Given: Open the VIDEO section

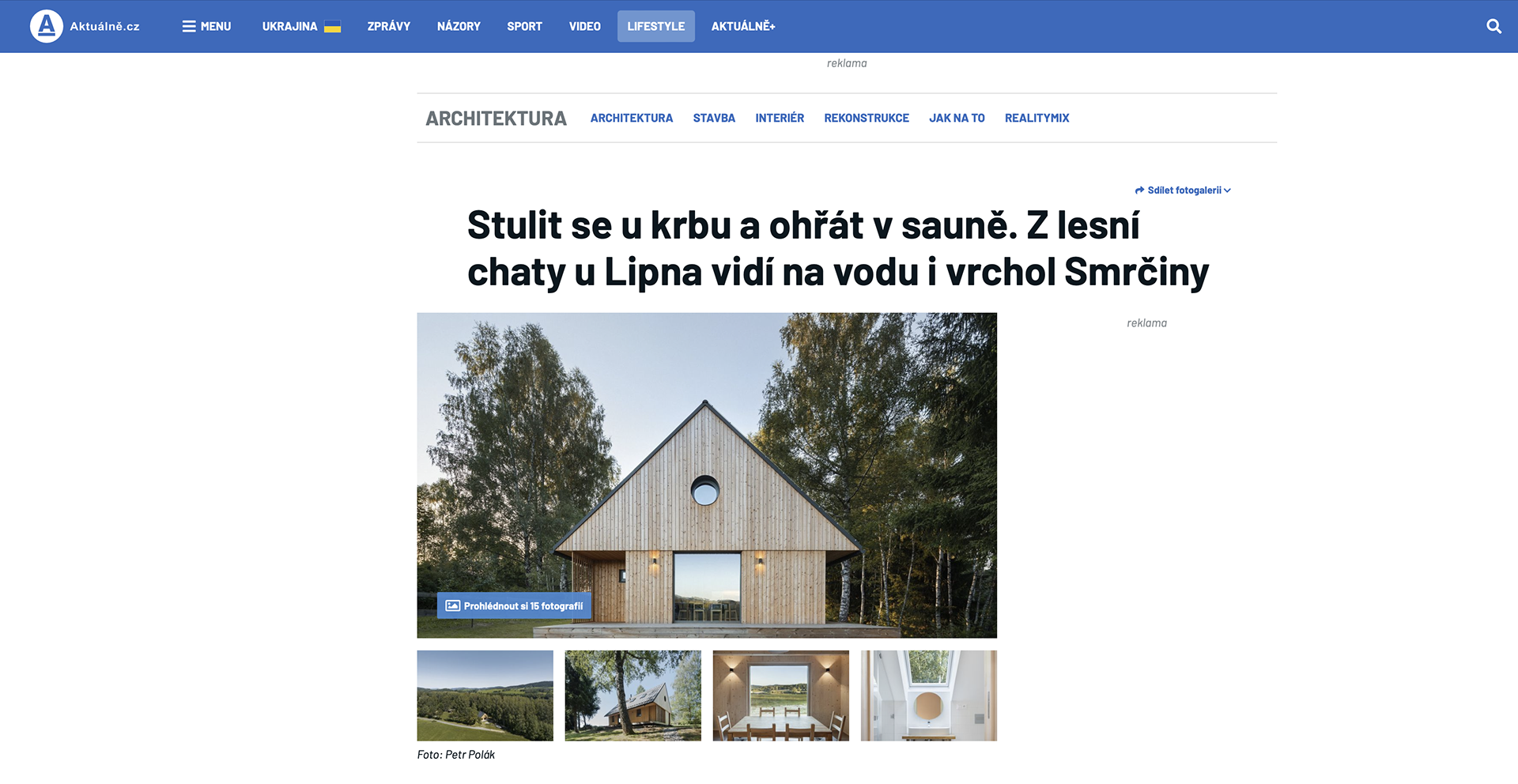Looking at the screenshot, I should tap(585, 26).
